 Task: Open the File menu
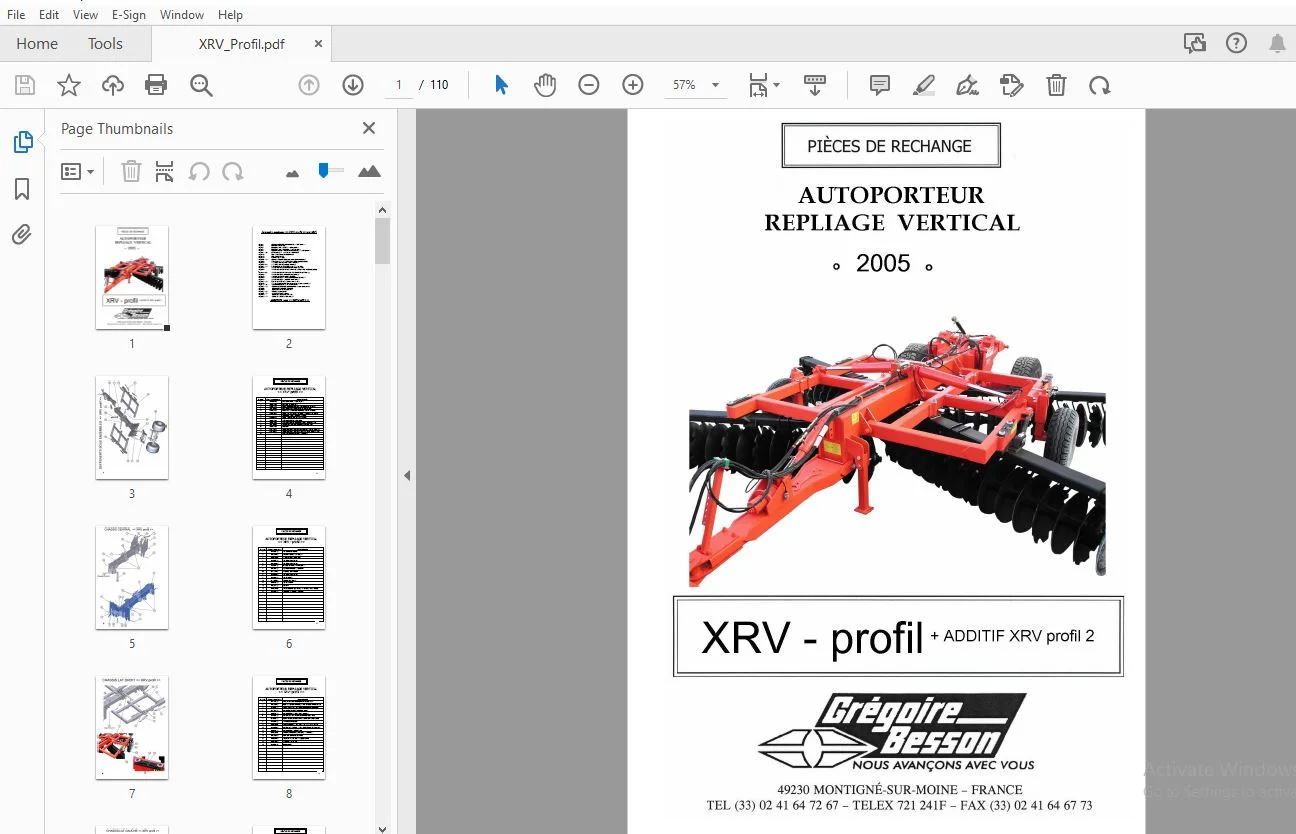pyautogui.click(x=17, y=14)
